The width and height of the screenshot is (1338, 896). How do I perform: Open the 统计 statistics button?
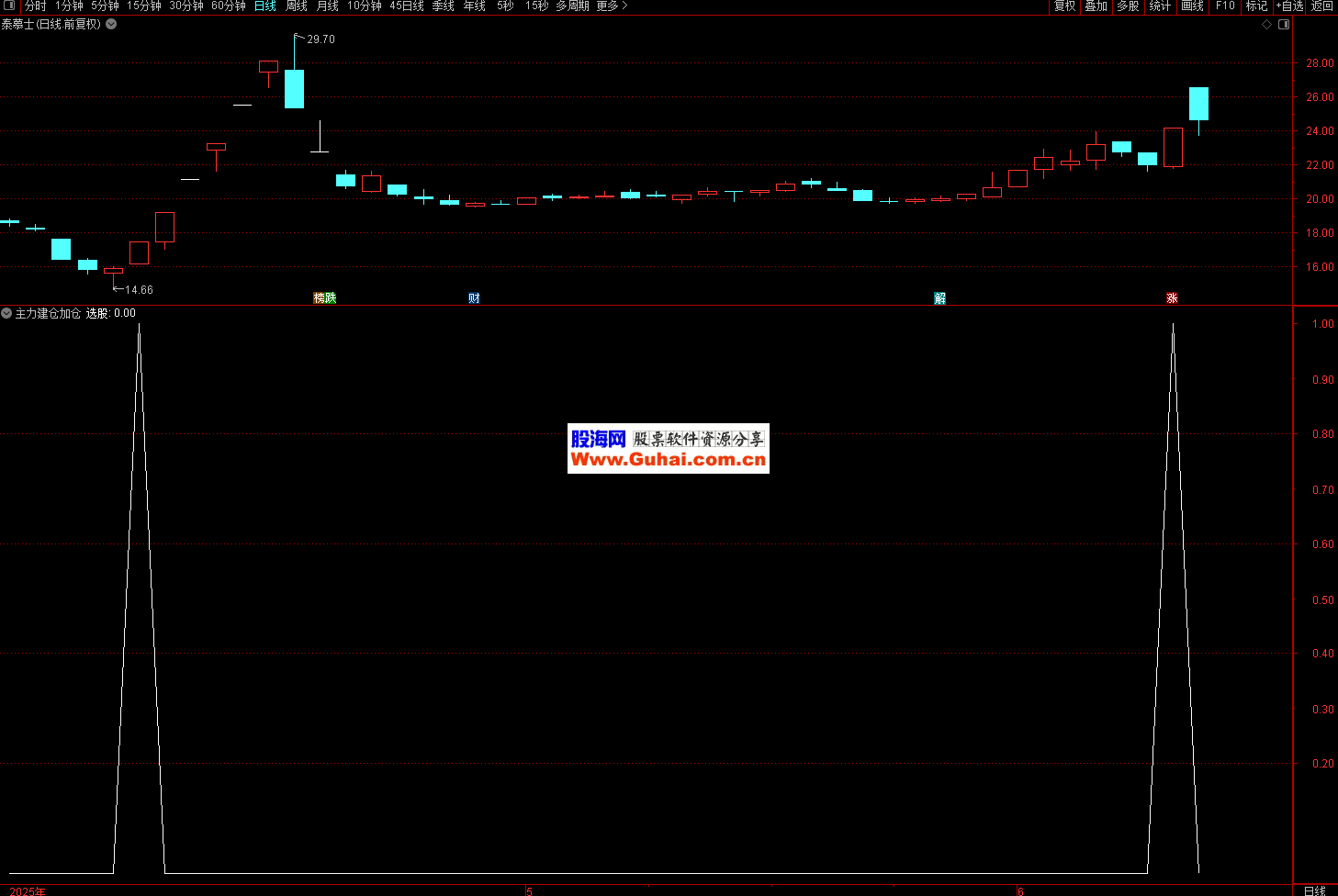click(x=1160, y=6)
